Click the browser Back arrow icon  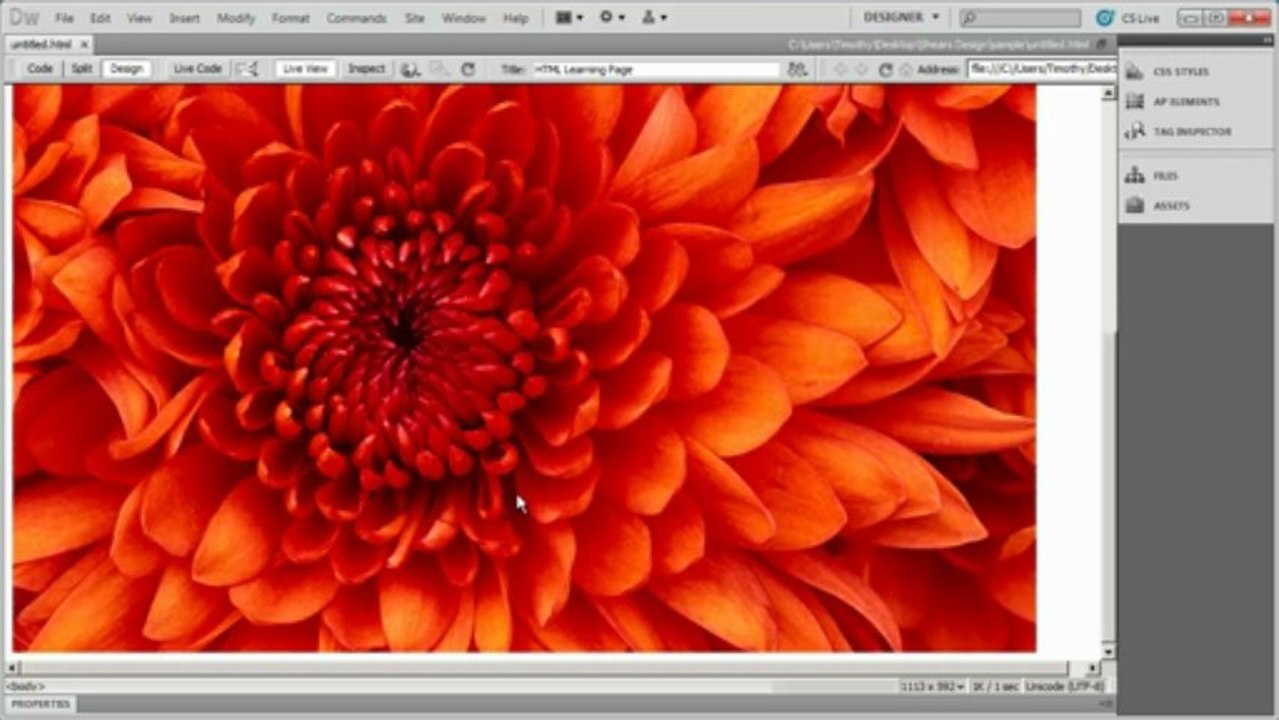(840, 69)
